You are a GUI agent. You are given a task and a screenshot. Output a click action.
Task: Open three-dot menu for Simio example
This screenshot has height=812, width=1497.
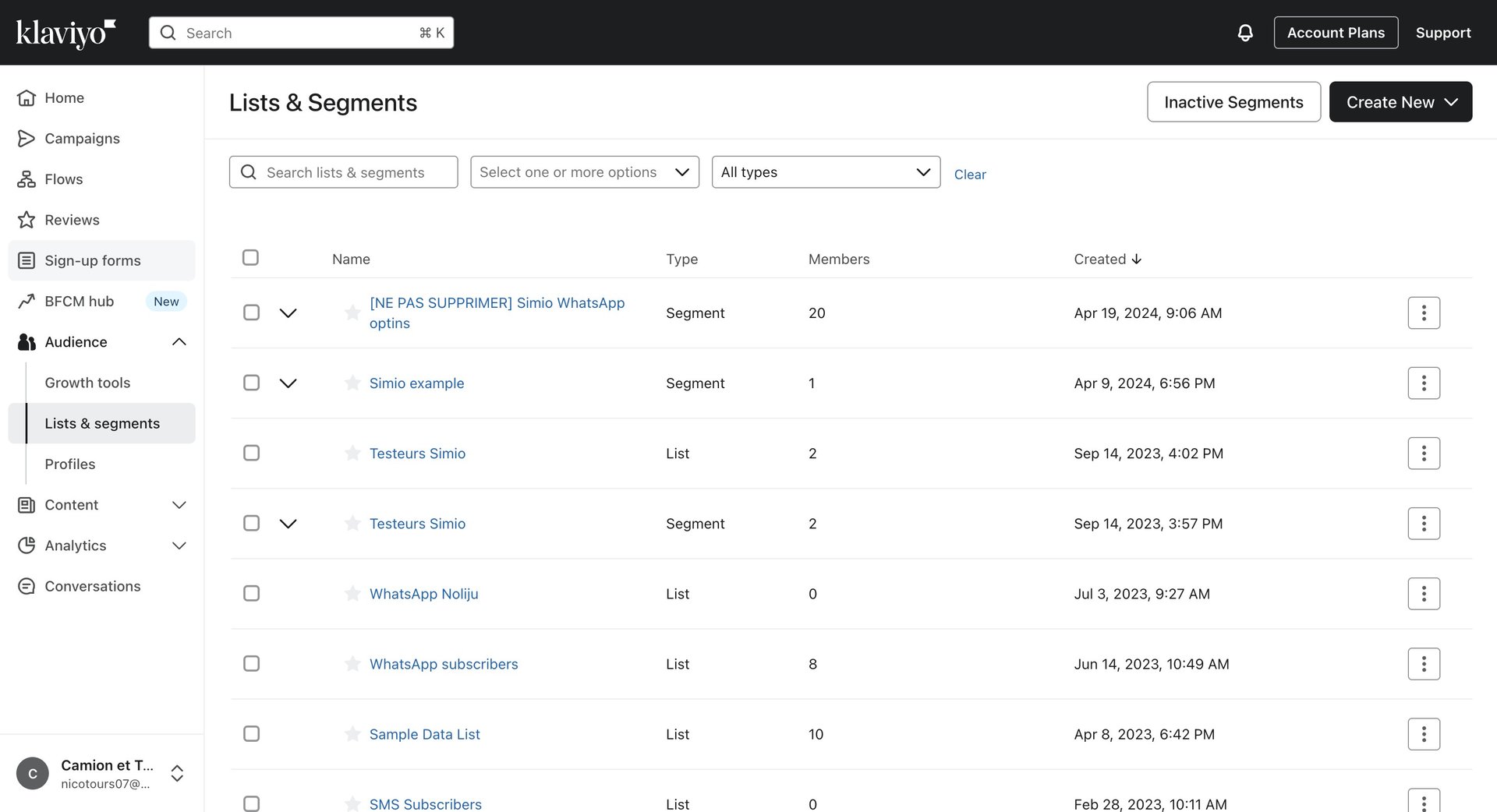[1423, 383]
